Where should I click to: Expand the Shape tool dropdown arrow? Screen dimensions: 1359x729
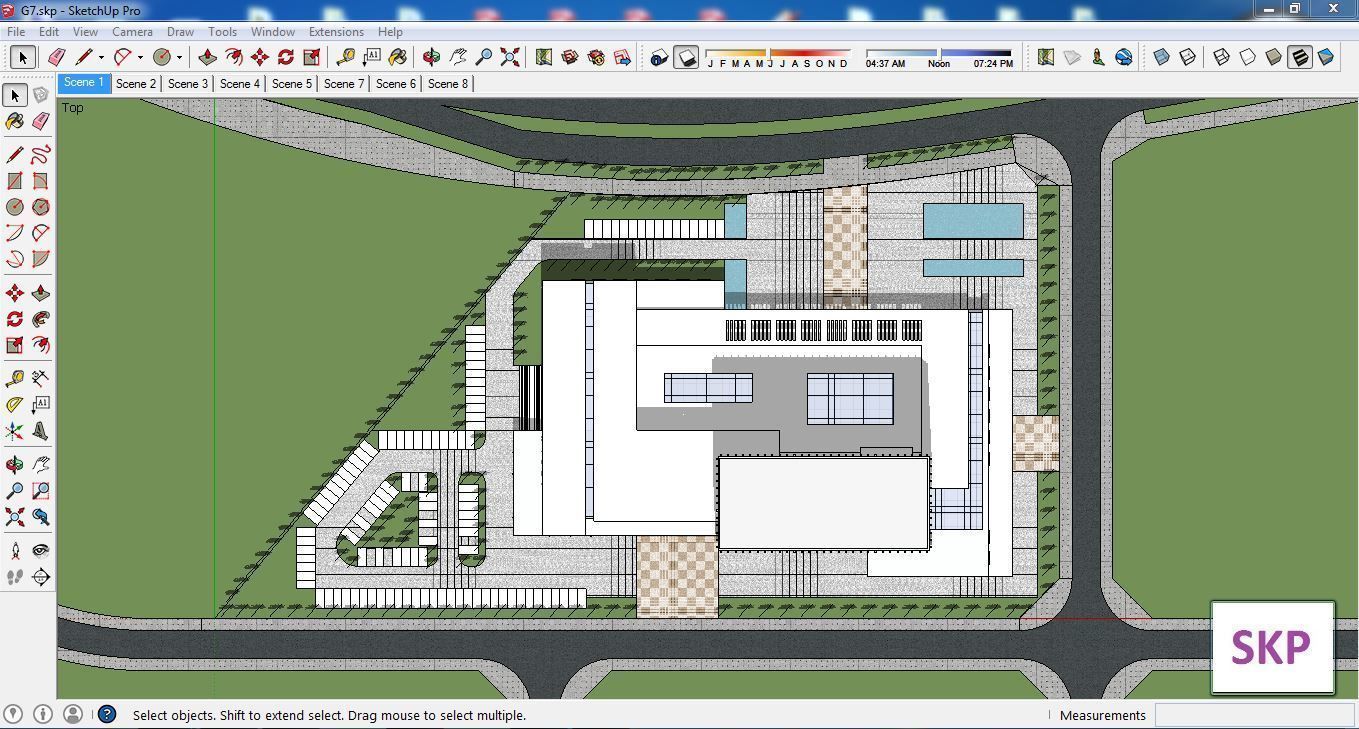tap(179, 58)
